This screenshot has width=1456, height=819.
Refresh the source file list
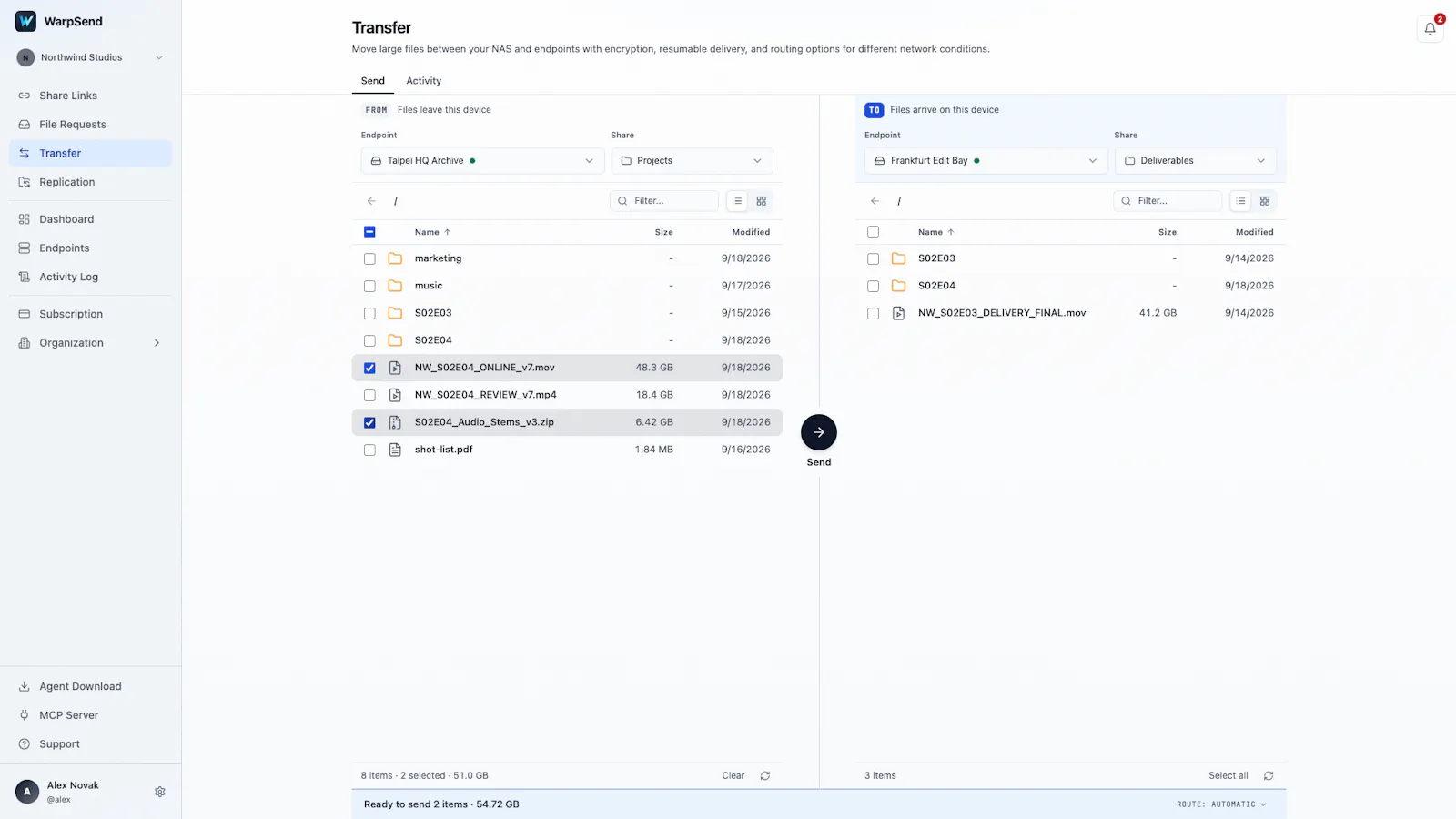[x=765, y=776]
